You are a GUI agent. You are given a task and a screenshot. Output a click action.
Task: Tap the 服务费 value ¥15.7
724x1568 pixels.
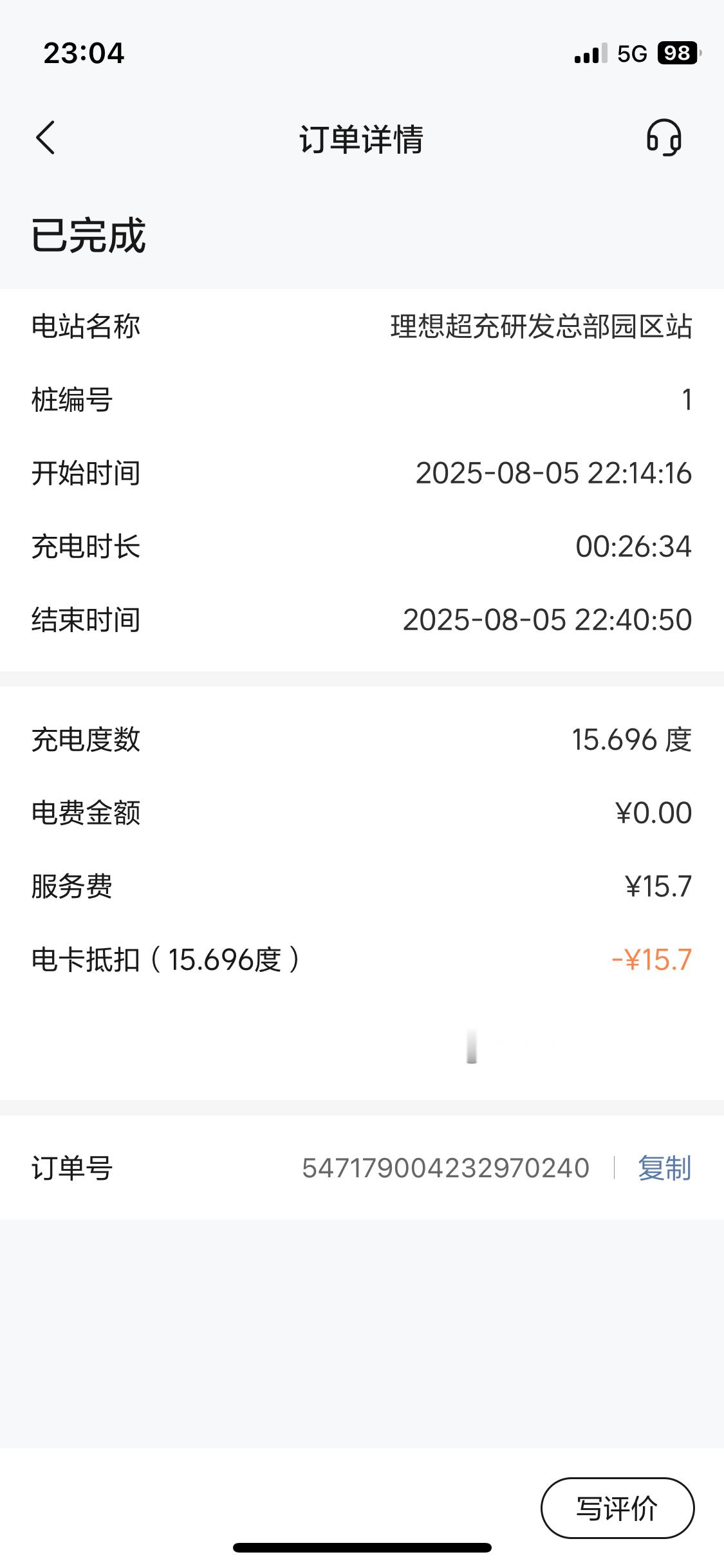click(x=658, y=886)
